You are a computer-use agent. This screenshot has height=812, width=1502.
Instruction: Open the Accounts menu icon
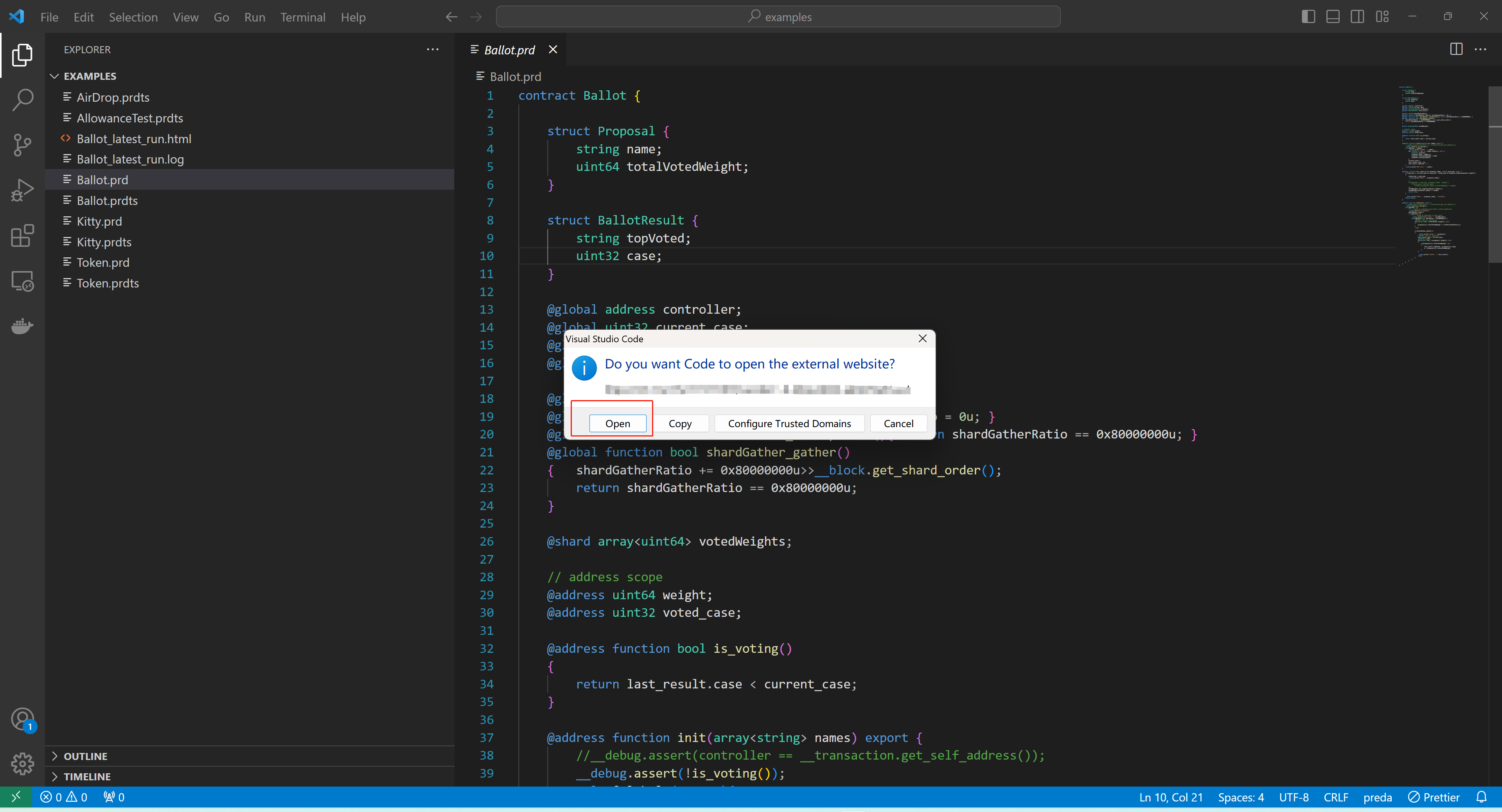22,719
